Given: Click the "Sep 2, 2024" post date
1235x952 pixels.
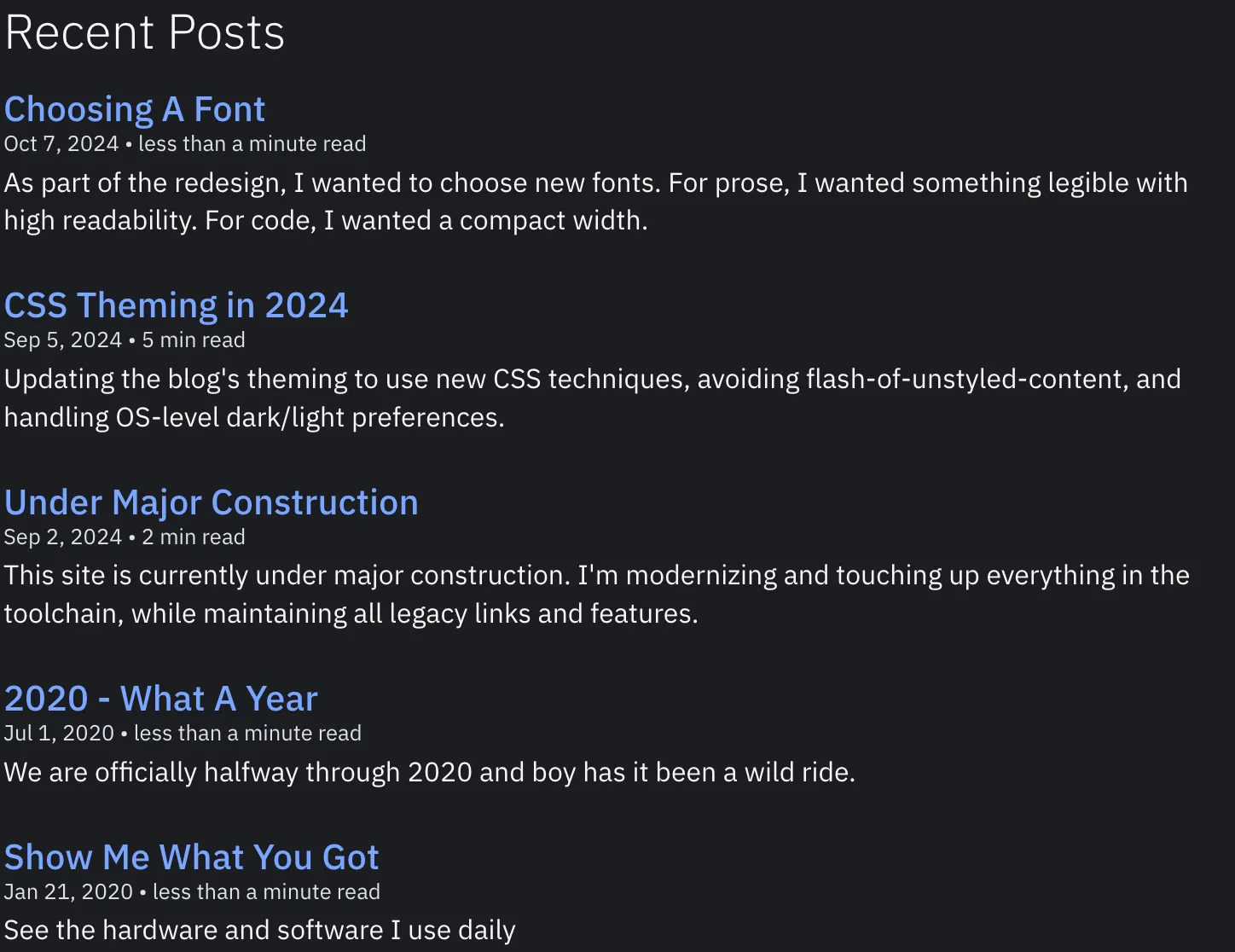Looking at the screenshot, I should point(63,537).
